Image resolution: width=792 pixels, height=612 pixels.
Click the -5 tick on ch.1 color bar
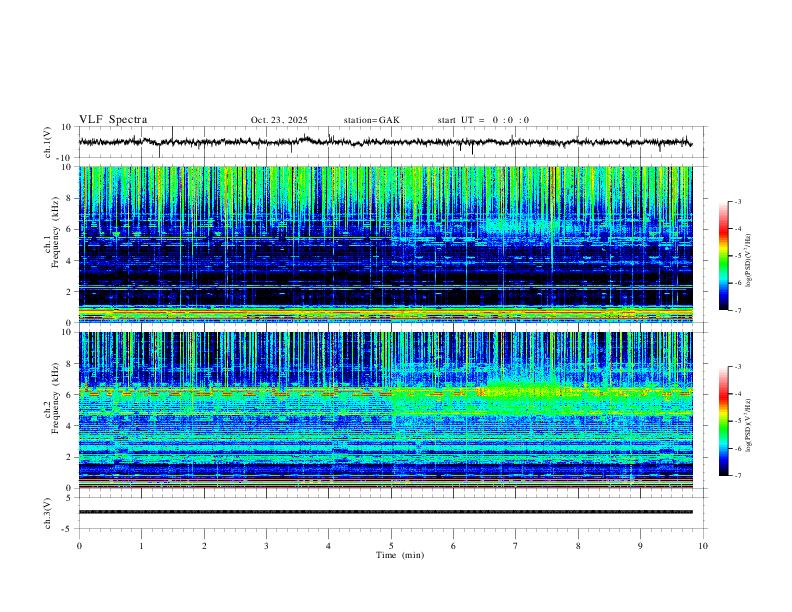(738, 256)
